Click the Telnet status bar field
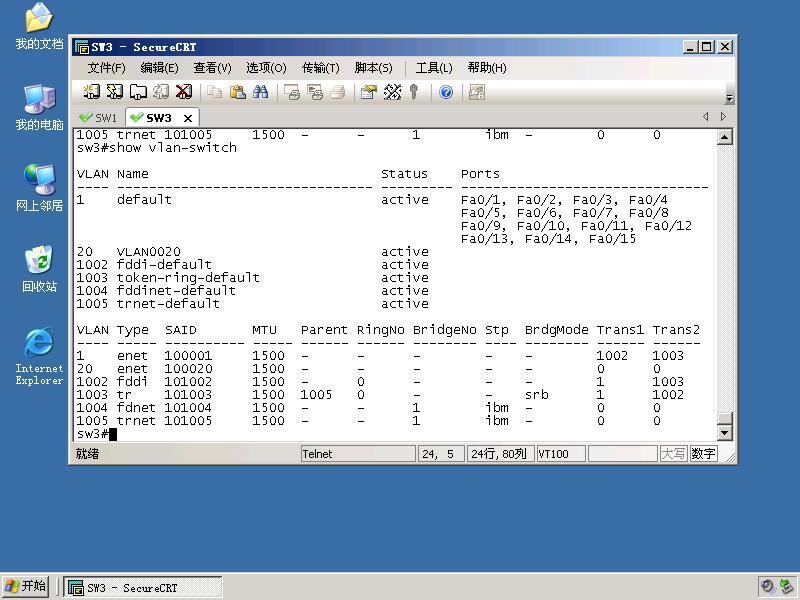Image resolution: width=800 pixels, height=600 pixels. (x=358, y=454)
